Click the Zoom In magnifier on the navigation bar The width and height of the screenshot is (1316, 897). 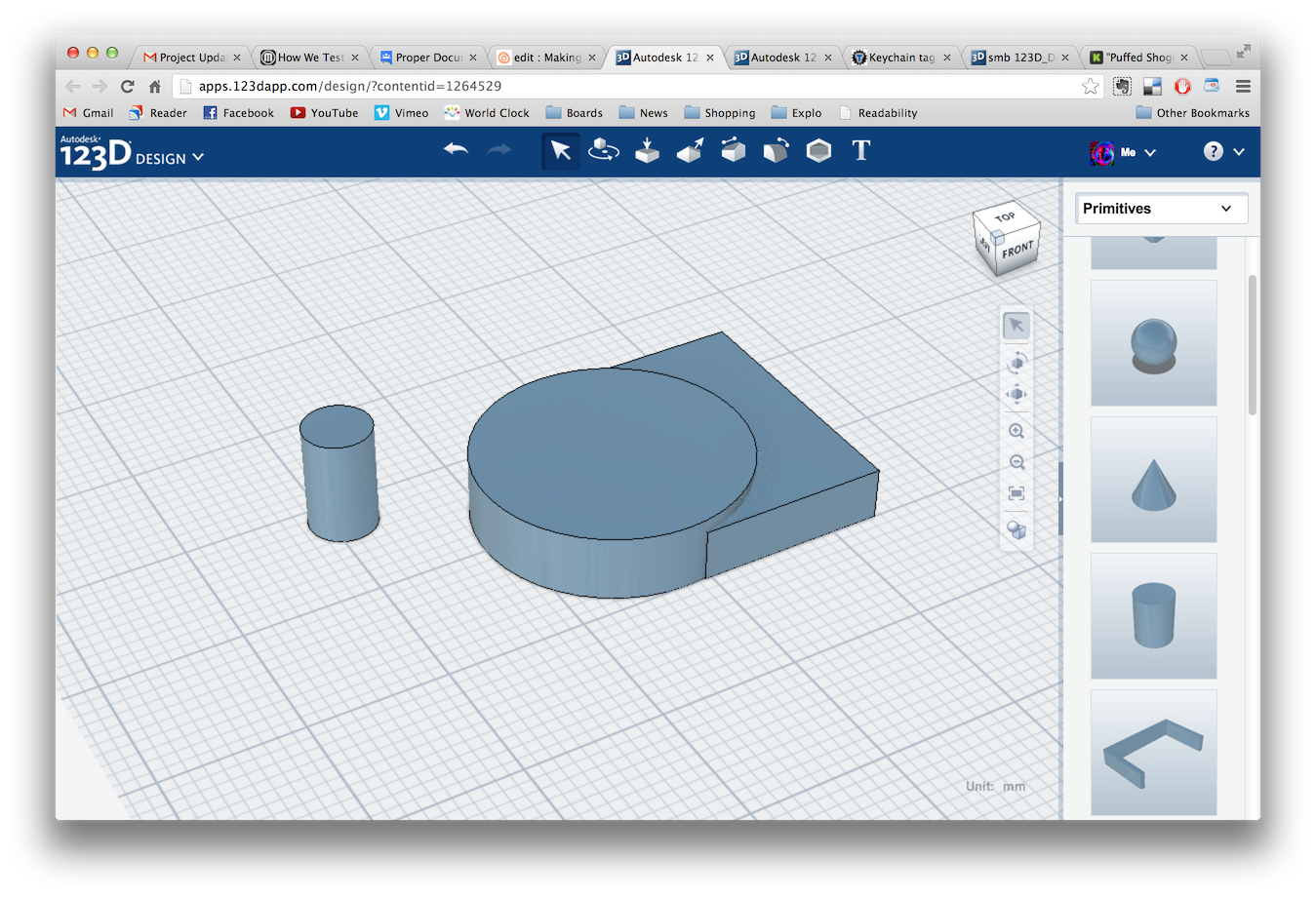coord(1017,430)
